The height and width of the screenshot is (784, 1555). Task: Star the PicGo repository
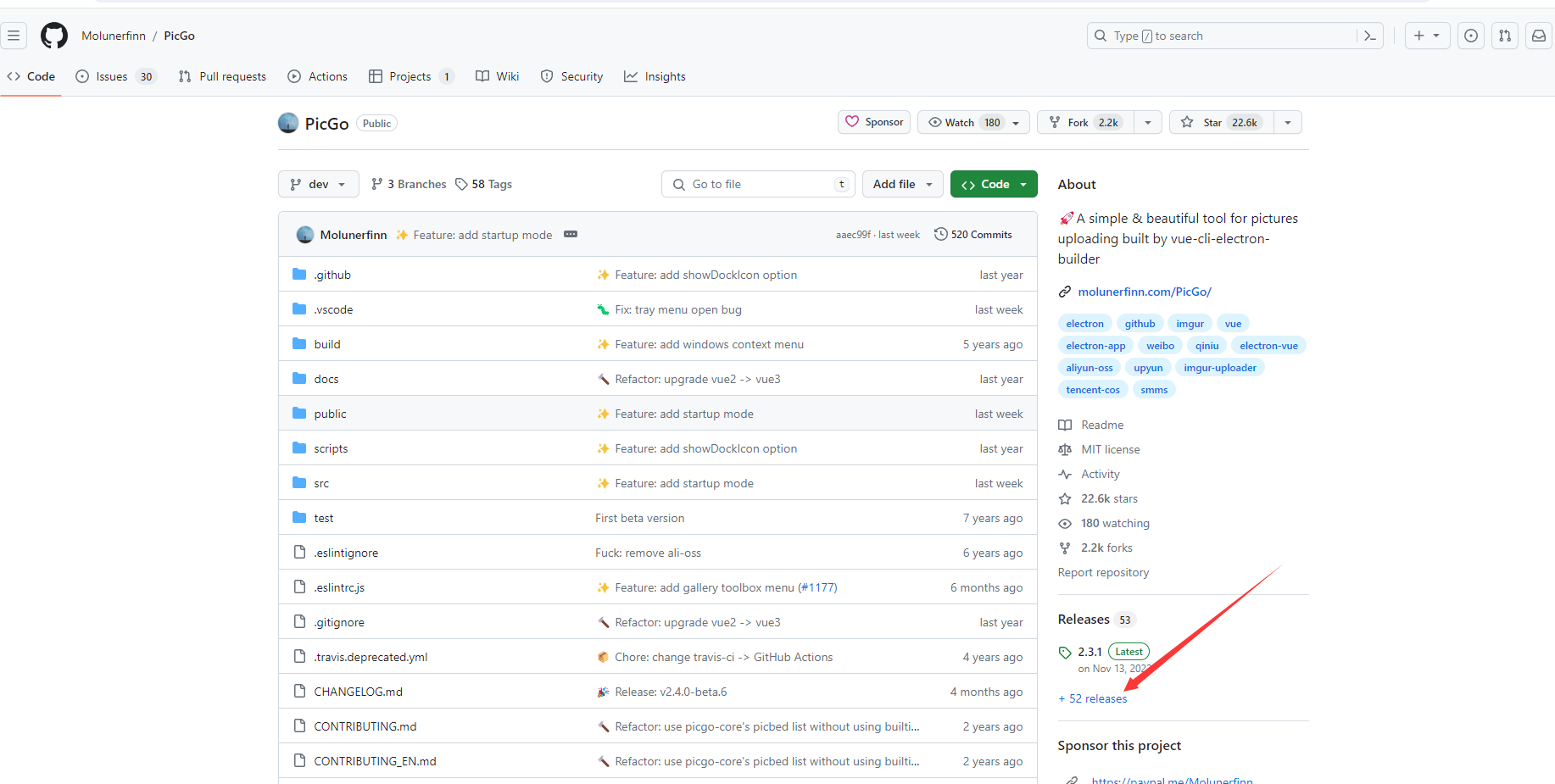pos(1222,122)
